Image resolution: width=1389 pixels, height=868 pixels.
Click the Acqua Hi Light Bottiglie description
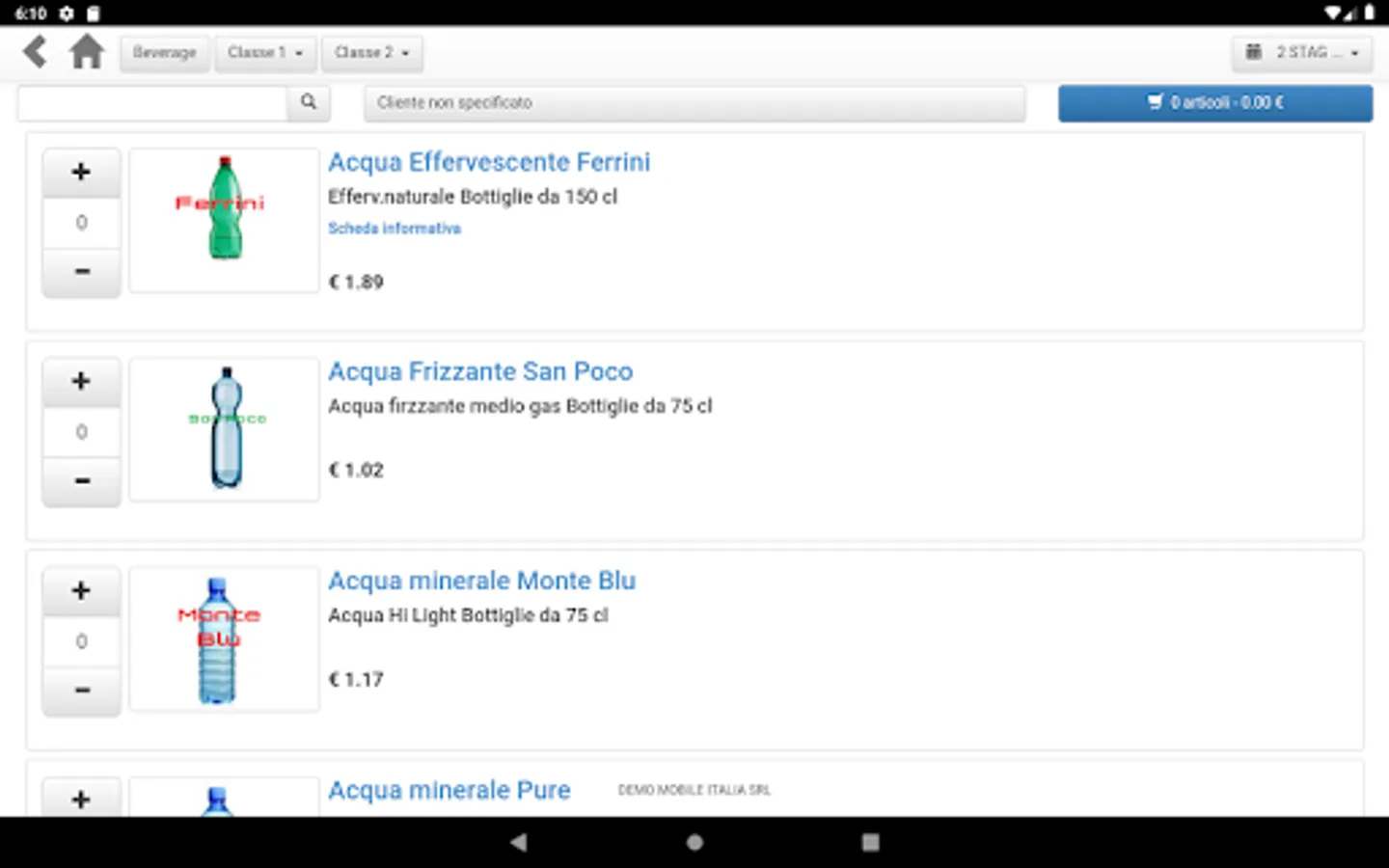click(x=468, y=615)
